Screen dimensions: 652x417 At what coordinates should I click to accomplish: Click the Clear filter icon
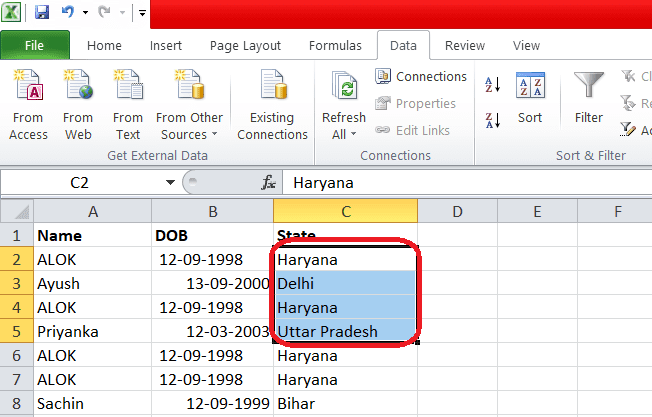pyautogui.click(x=628, y=76)
